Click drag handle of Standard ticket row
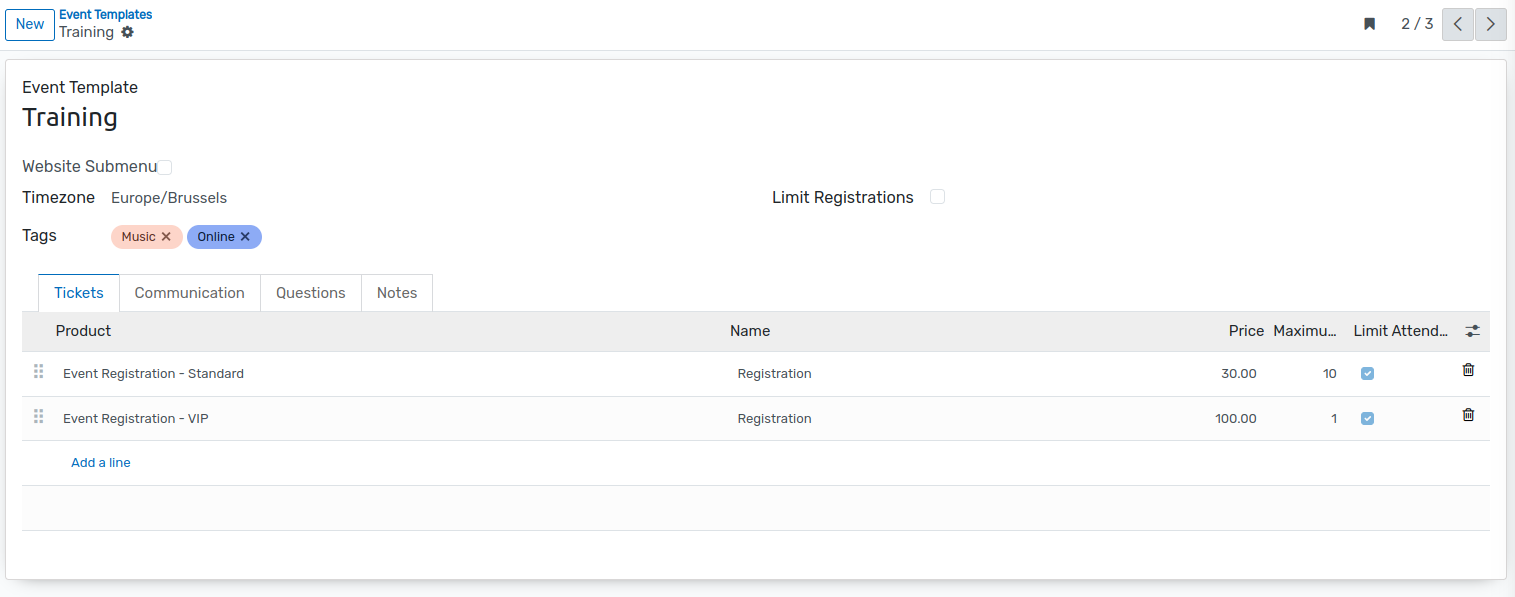Viewport: 1515px width, 597px height. tap(39, 371)
